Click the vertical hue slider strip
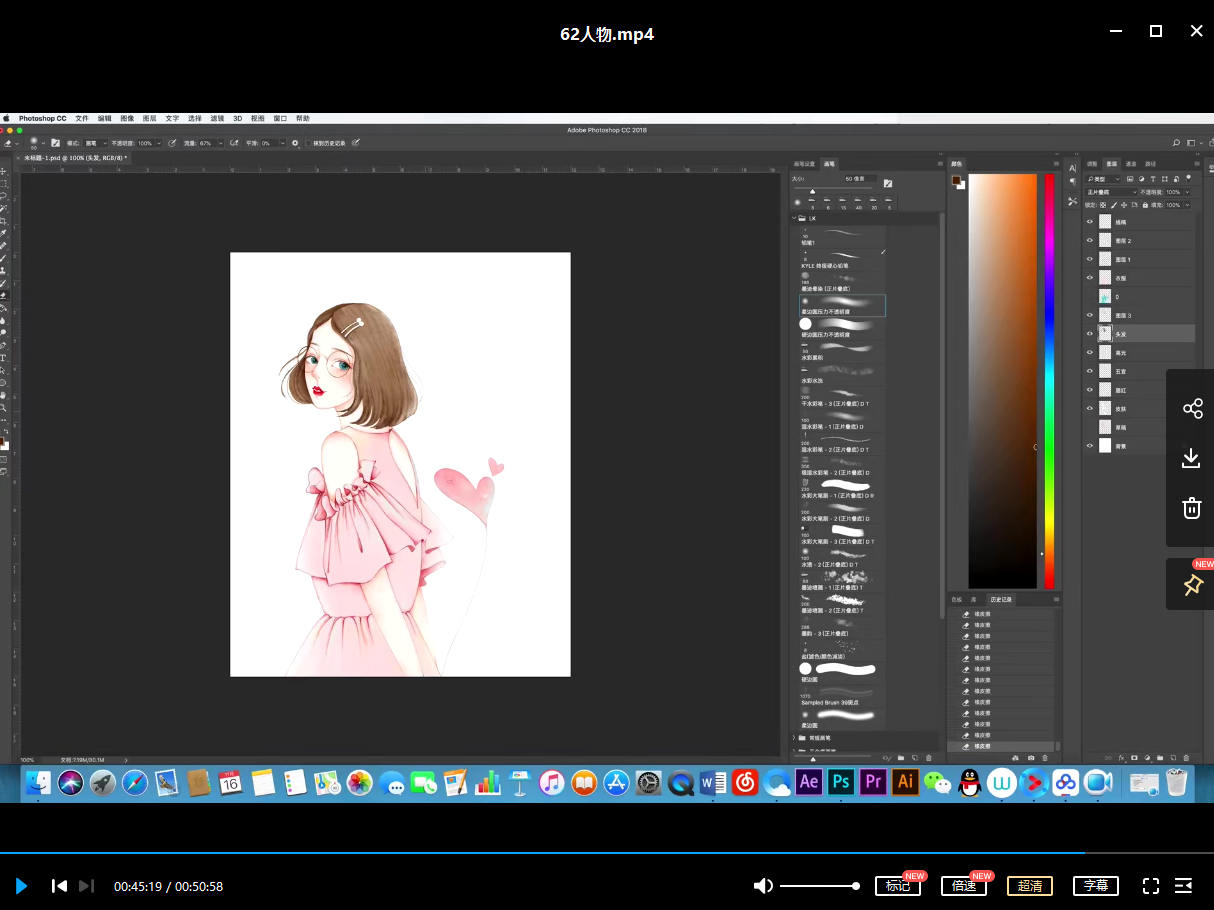Screen dimensions: 1214x910 (x=1049, y=380)
